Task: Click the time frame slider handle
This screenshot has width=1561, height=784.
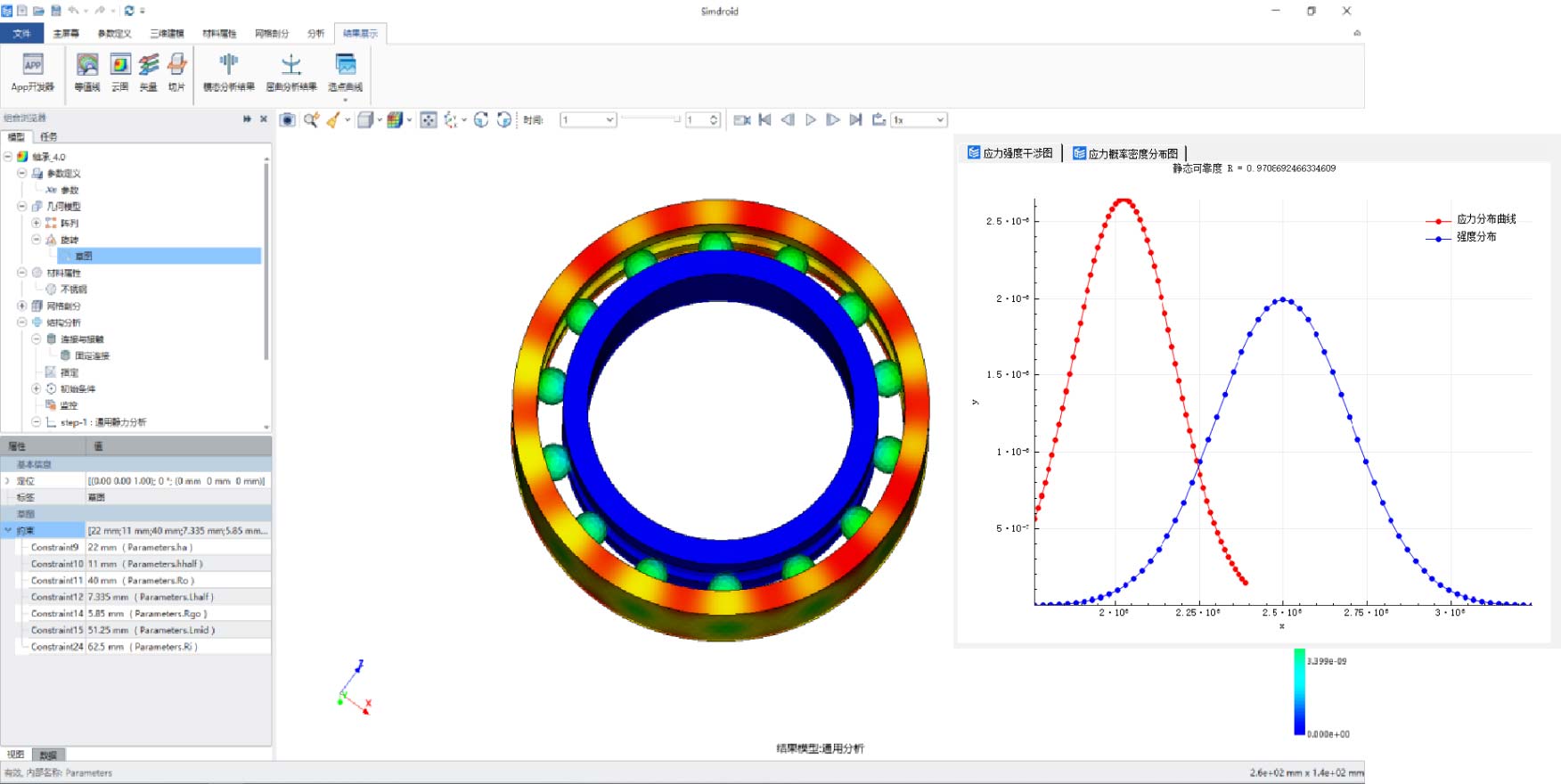Action: pos(677,119)
